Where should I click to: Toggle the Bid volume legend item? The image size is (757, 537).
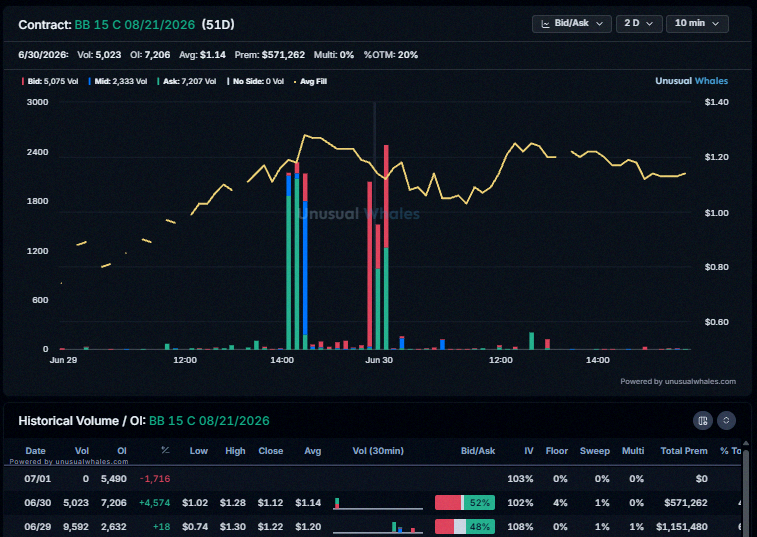pyautogui.click(x=50, y=82)
